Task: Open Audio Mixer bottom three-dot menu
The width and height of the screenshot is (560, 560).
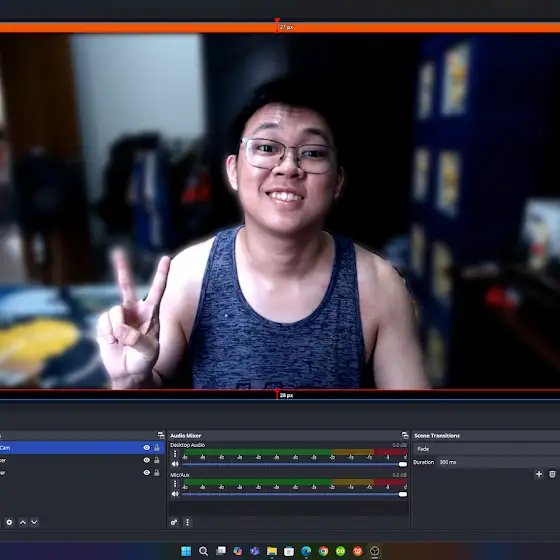Action: [x=188, y=522]
